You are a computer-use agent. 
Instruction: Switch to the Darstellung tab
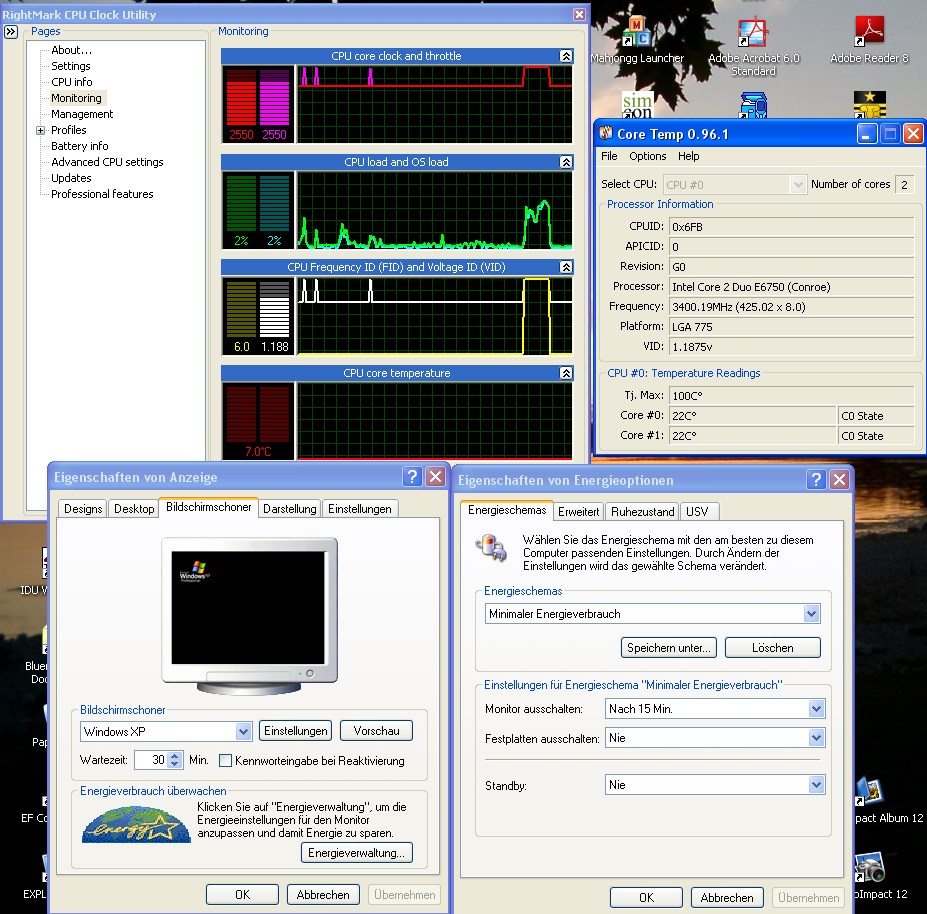pyautogui.click(x=289, y=509)
